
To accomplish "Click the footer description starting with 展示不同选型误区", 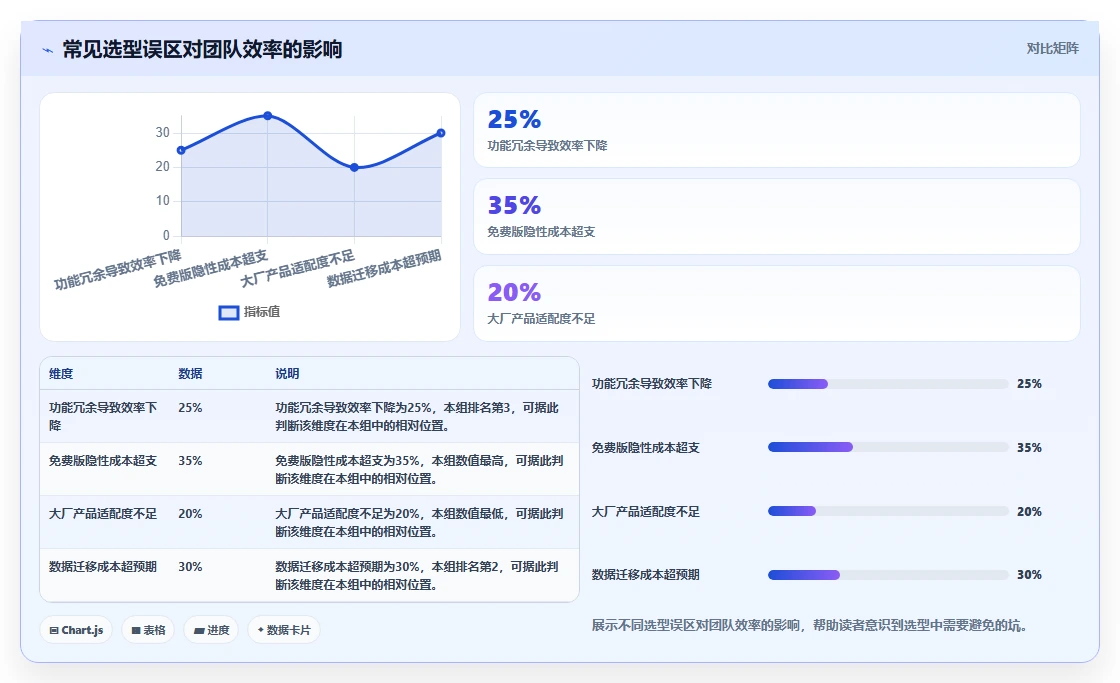I will pyautogui.click(x=809, y=625).
